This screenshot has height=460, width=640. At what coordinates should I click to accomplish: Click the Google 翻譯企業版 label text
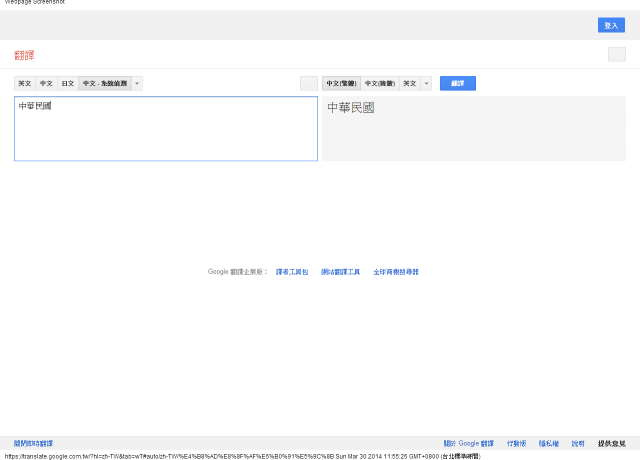coord(237,272)
